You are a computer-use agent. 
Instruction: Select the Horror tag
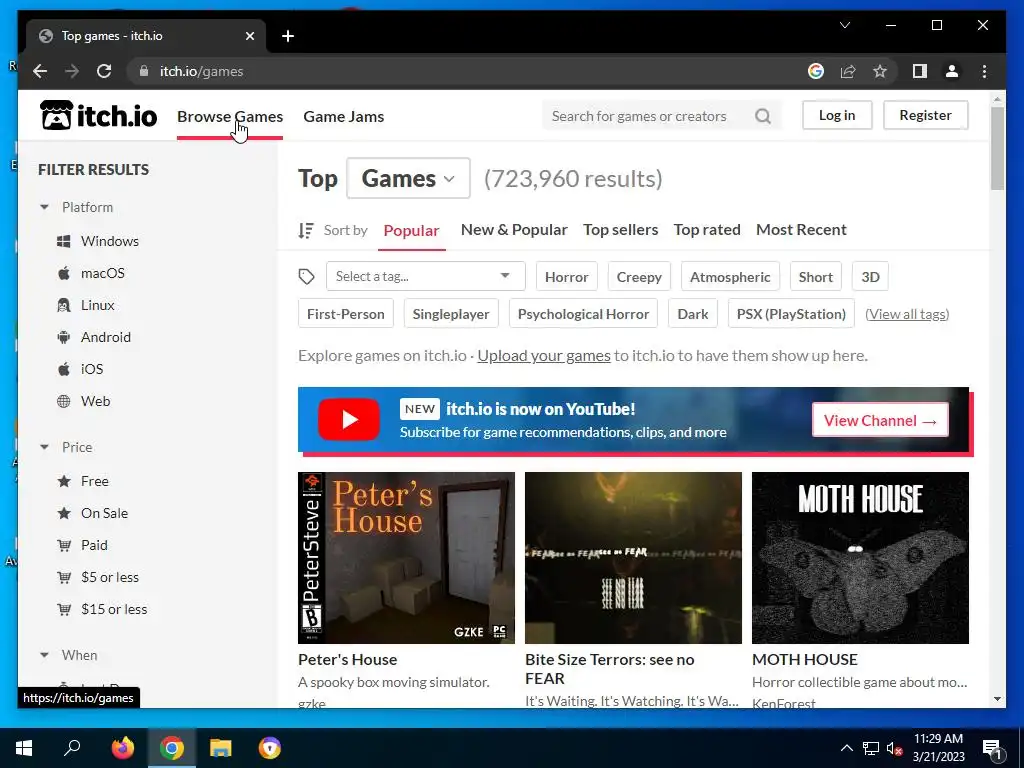coord(567,277)
